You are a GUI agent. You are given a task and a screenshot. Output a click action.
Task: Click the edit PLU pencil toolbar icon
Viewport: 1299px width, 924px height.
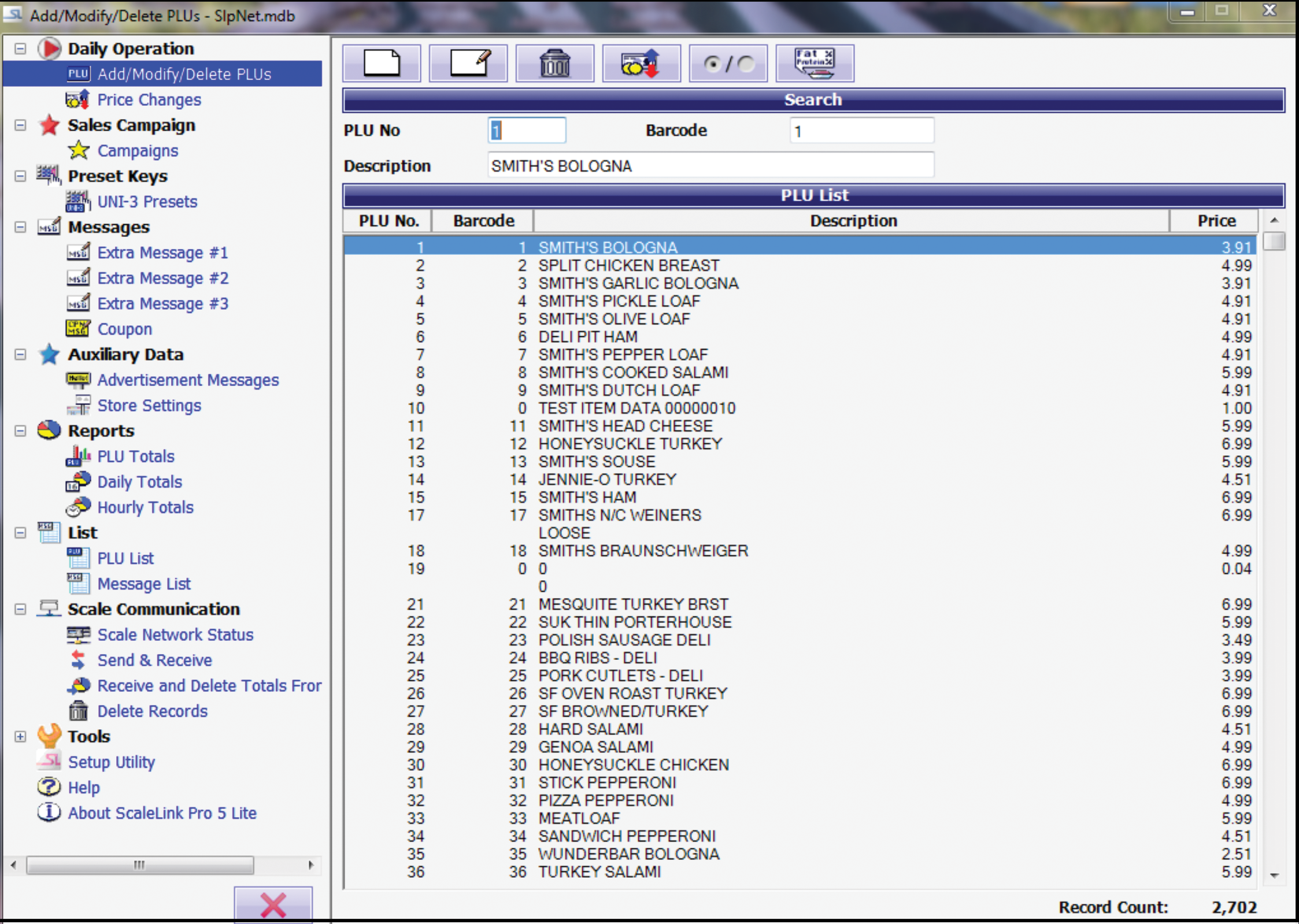468,63
